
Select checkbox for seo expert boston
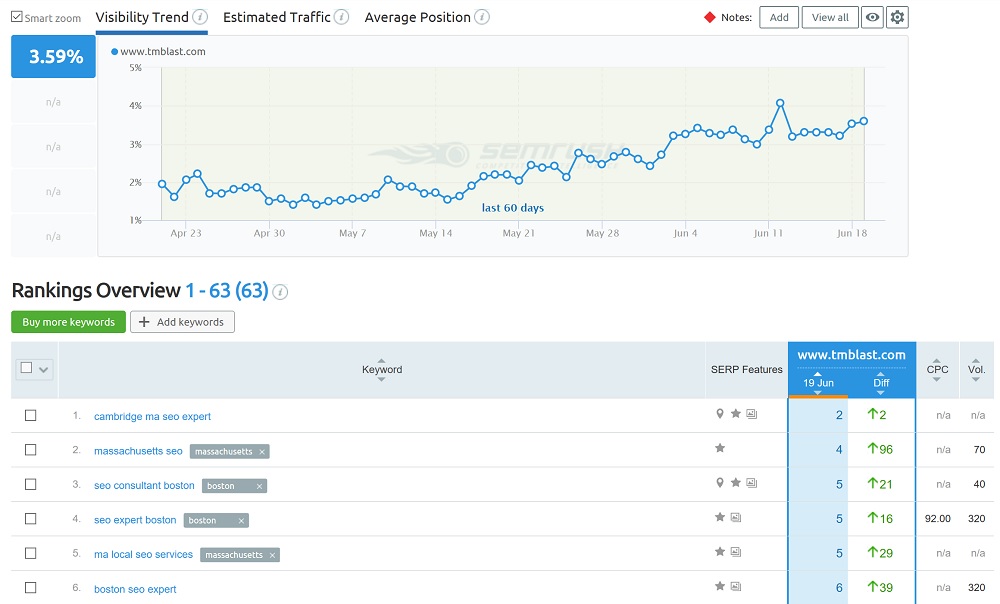coord(30,519)
